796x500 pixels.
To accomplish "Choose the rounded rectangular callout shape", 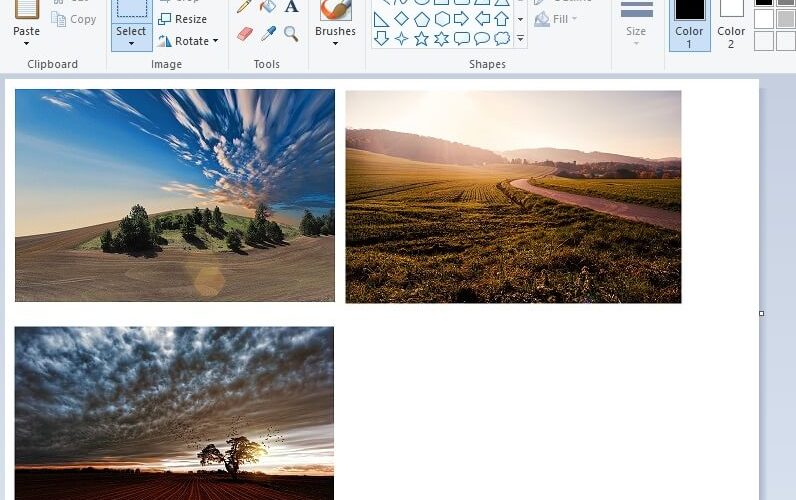I will 461,39.
